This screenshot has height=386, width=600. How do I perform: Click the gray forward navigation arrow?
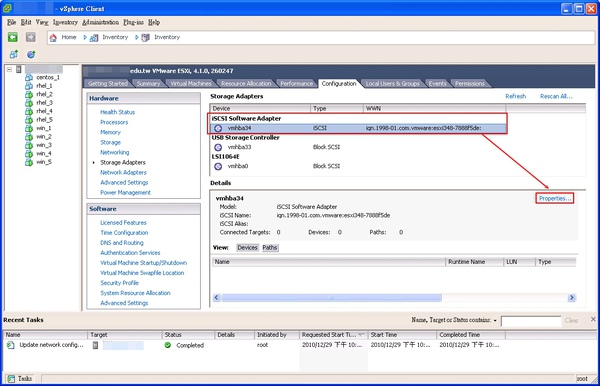pyautogui.click(x=31, y=37)
